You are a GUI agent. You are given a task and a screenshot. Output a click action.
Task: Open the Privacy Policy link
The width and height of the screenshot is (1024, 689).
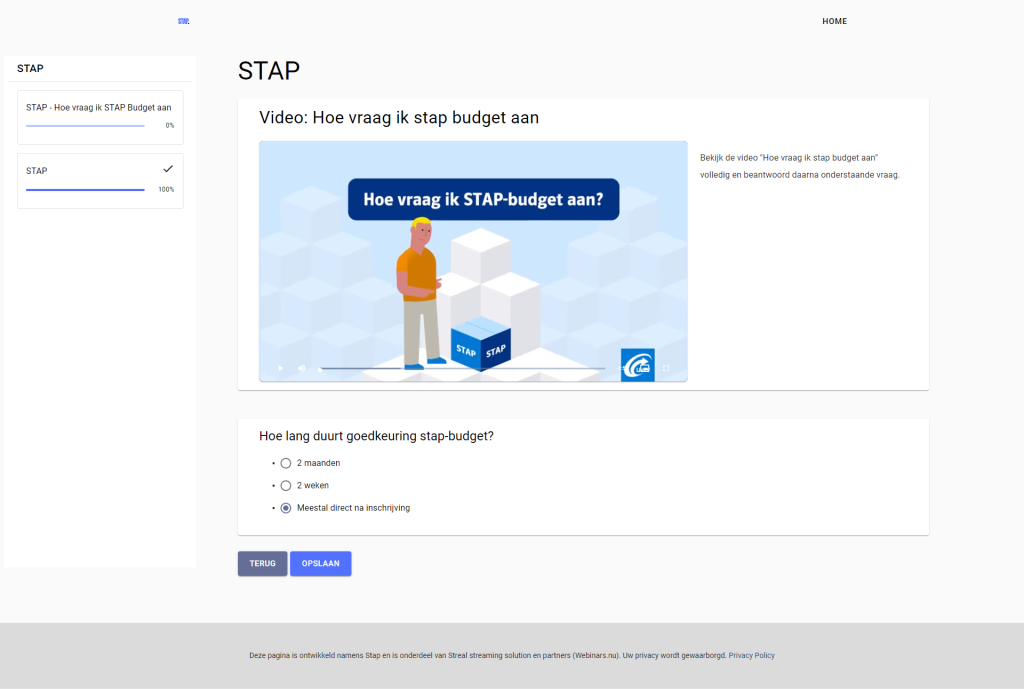coord(752,656)
